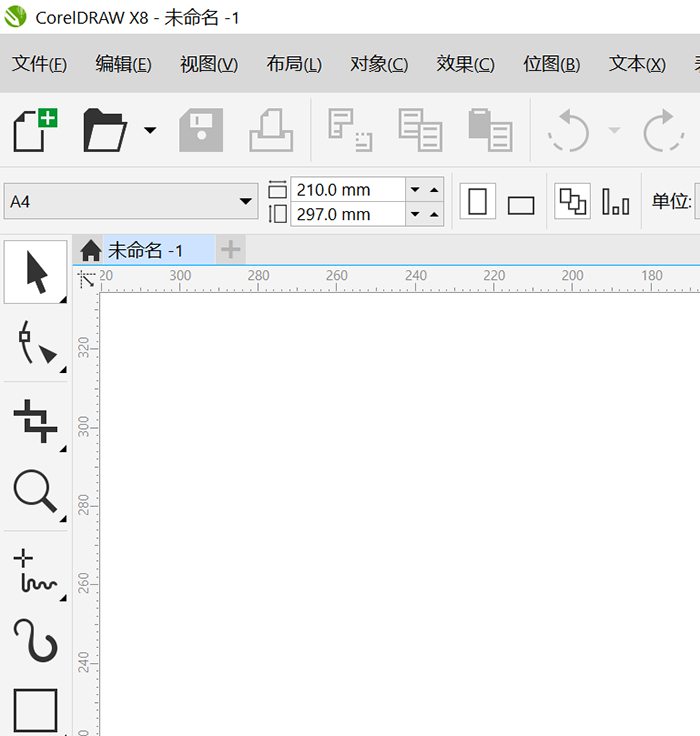Open the undo history dropdown arrow
The height and width of the screenshot is (736, 700).
pyautogui.click(x=614, y=130)
